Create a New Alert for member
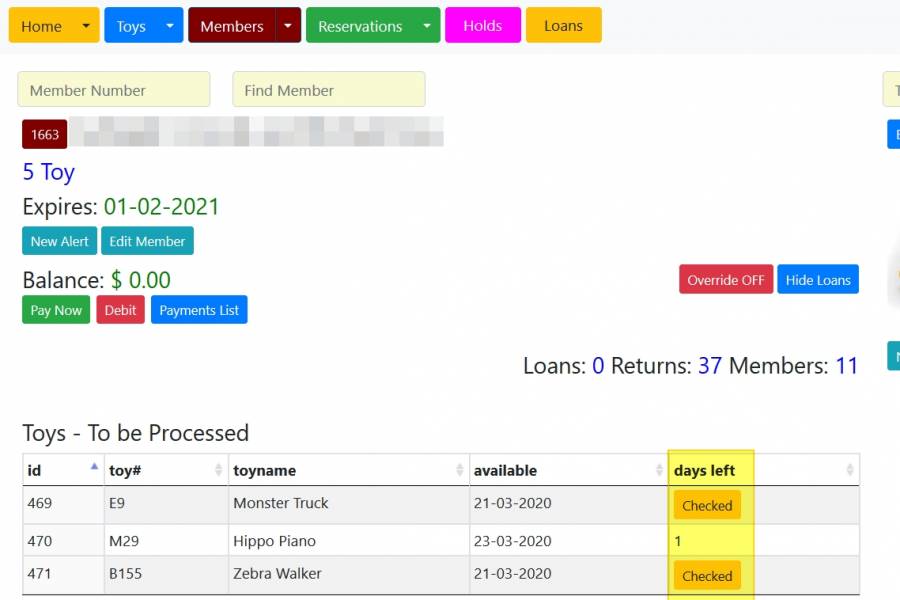 pos(59,241)
